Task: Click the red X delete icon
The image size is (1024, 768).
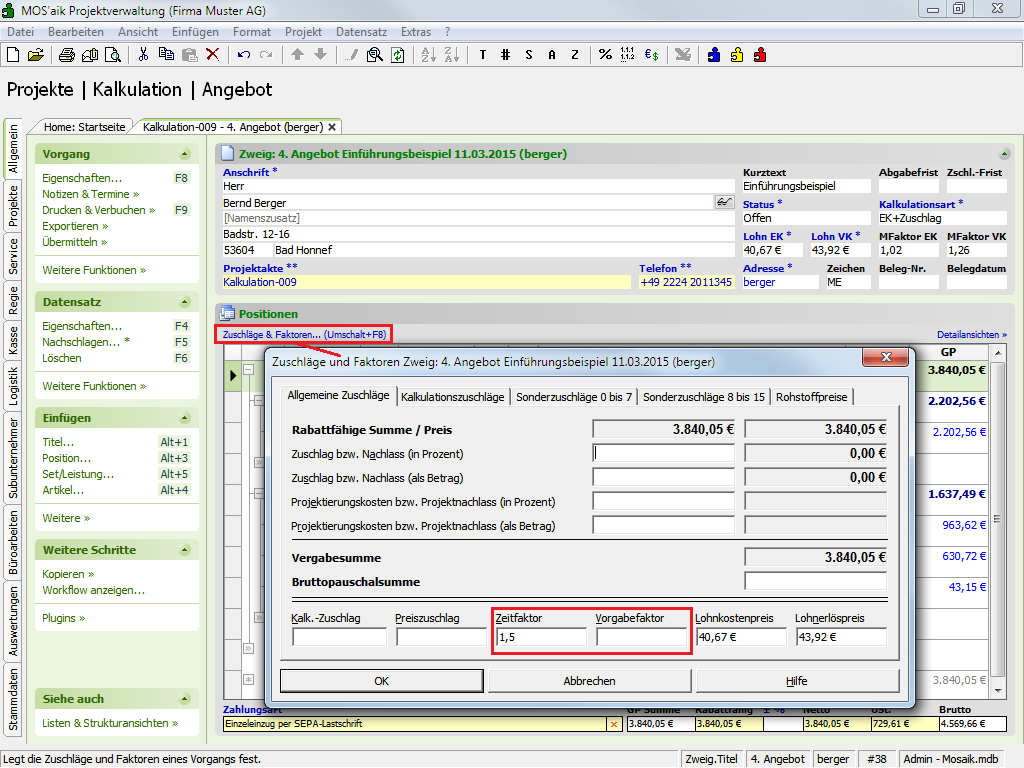Action: click(212, 55)
